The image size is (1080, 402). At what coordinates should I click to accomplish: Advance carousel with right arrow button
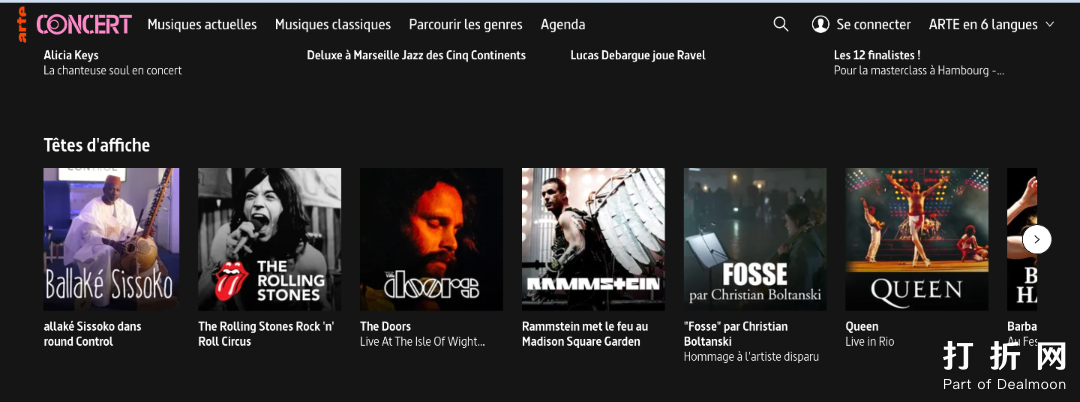click(1037, 240)
